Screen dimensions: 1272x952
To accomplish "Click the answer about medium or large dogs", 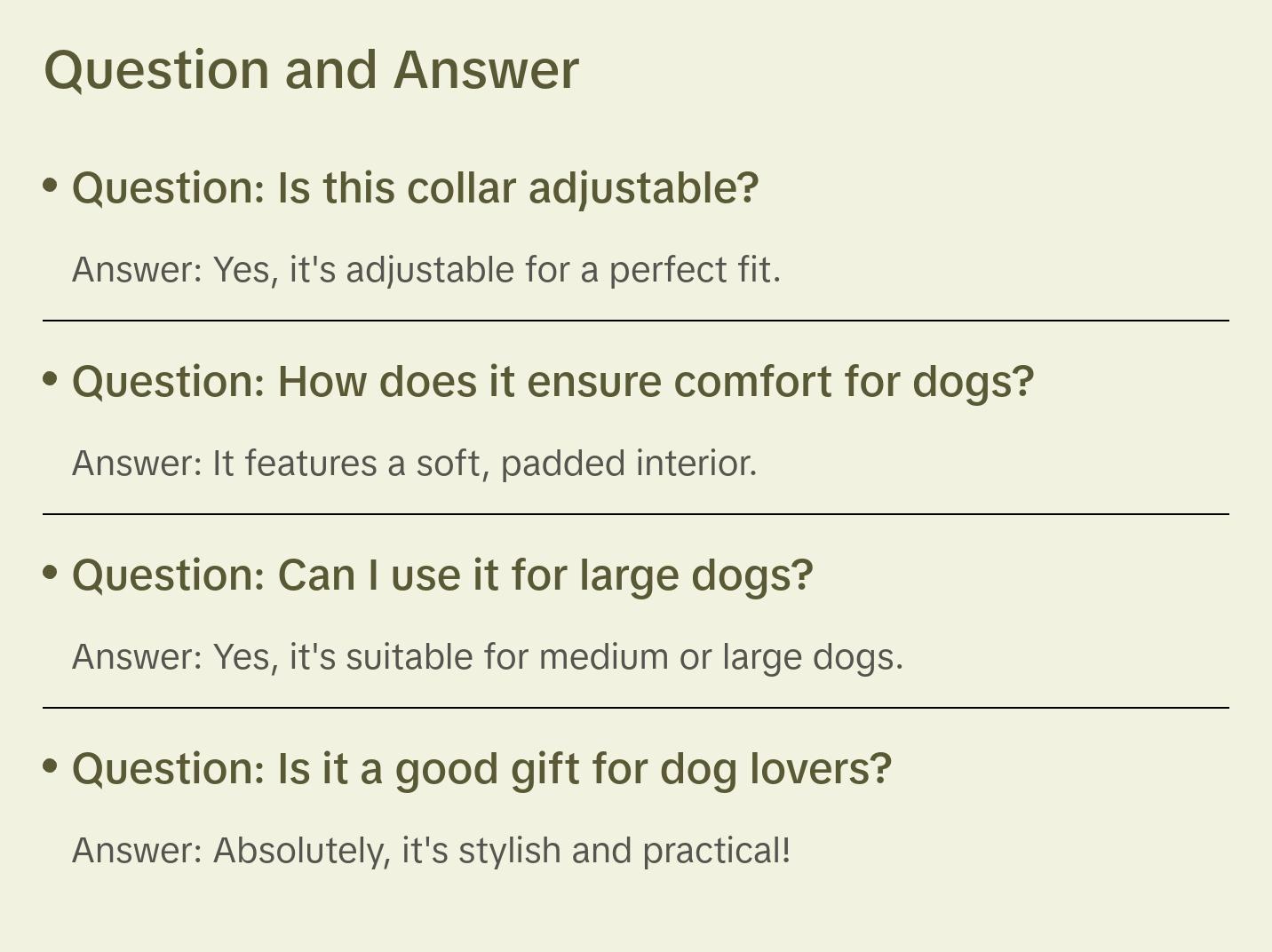I will pos(487,657).
